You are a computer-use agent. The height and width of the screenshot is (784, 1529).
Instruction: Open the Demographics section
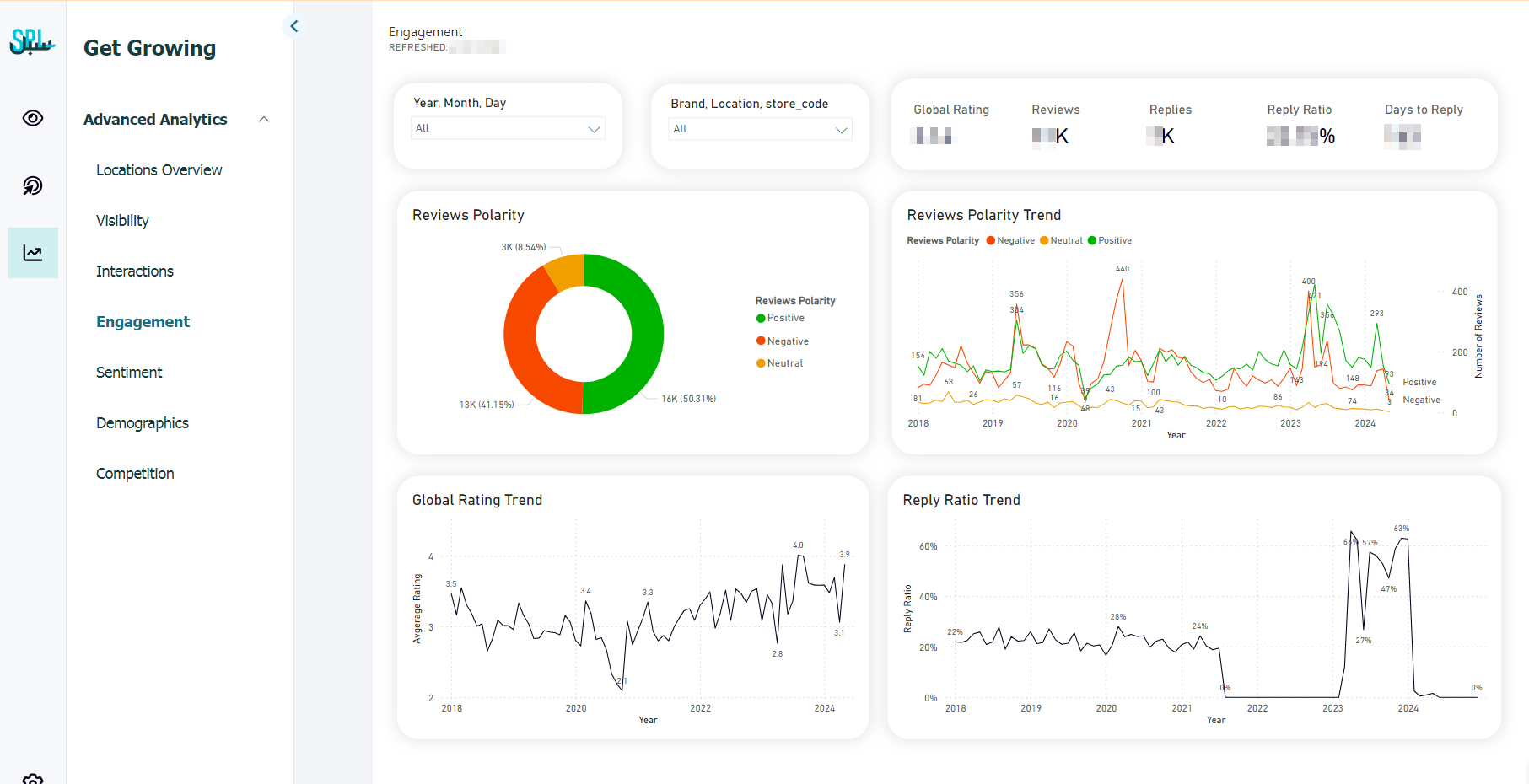143,423
